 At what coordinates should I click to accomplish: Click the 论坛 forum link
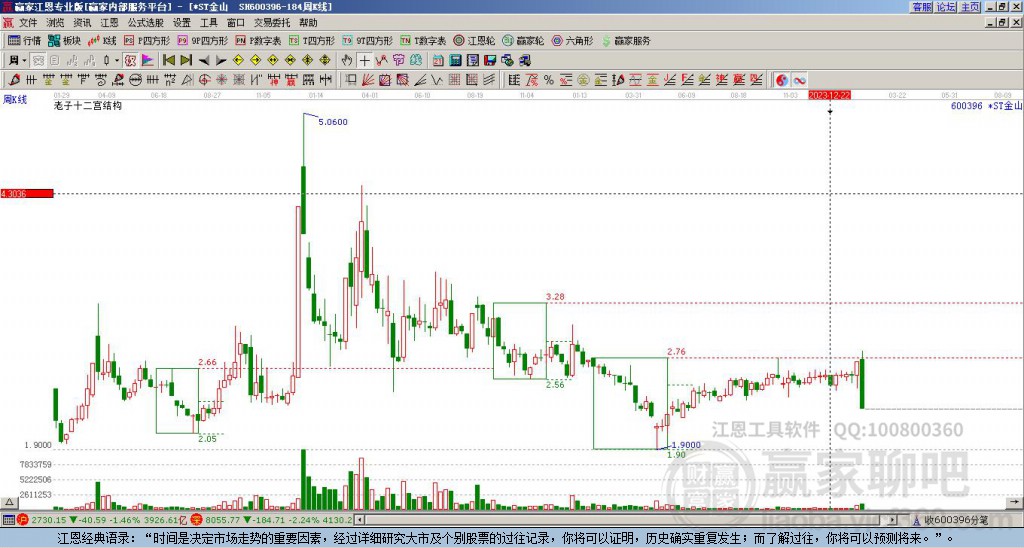pyautogui.click(x=946, y=7)
